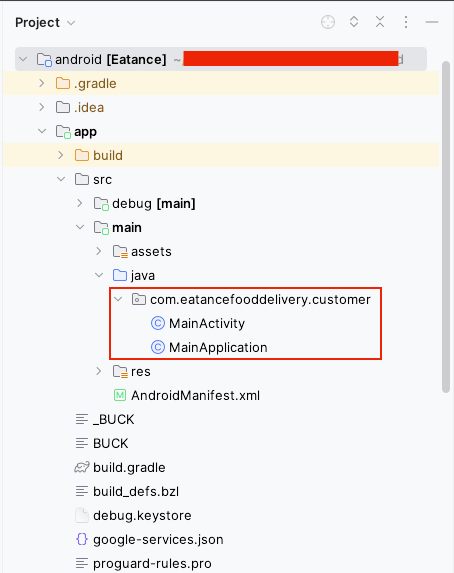
Task: Click the src folder icon
Action: (82, 179)
